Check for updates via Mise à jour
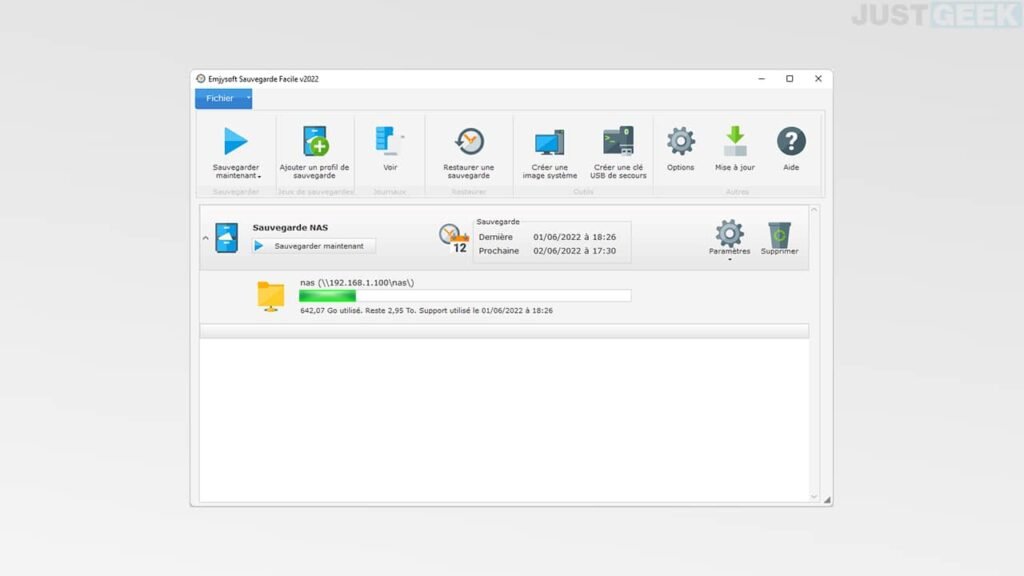1024x576 pixels. tap(735, 148)
